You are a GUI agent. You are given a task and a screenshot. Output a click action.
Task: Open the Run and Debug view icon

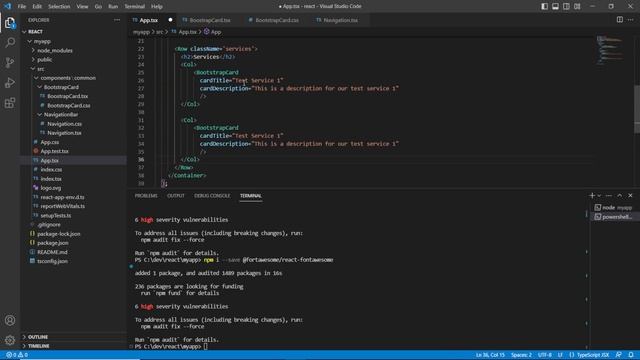10,82
